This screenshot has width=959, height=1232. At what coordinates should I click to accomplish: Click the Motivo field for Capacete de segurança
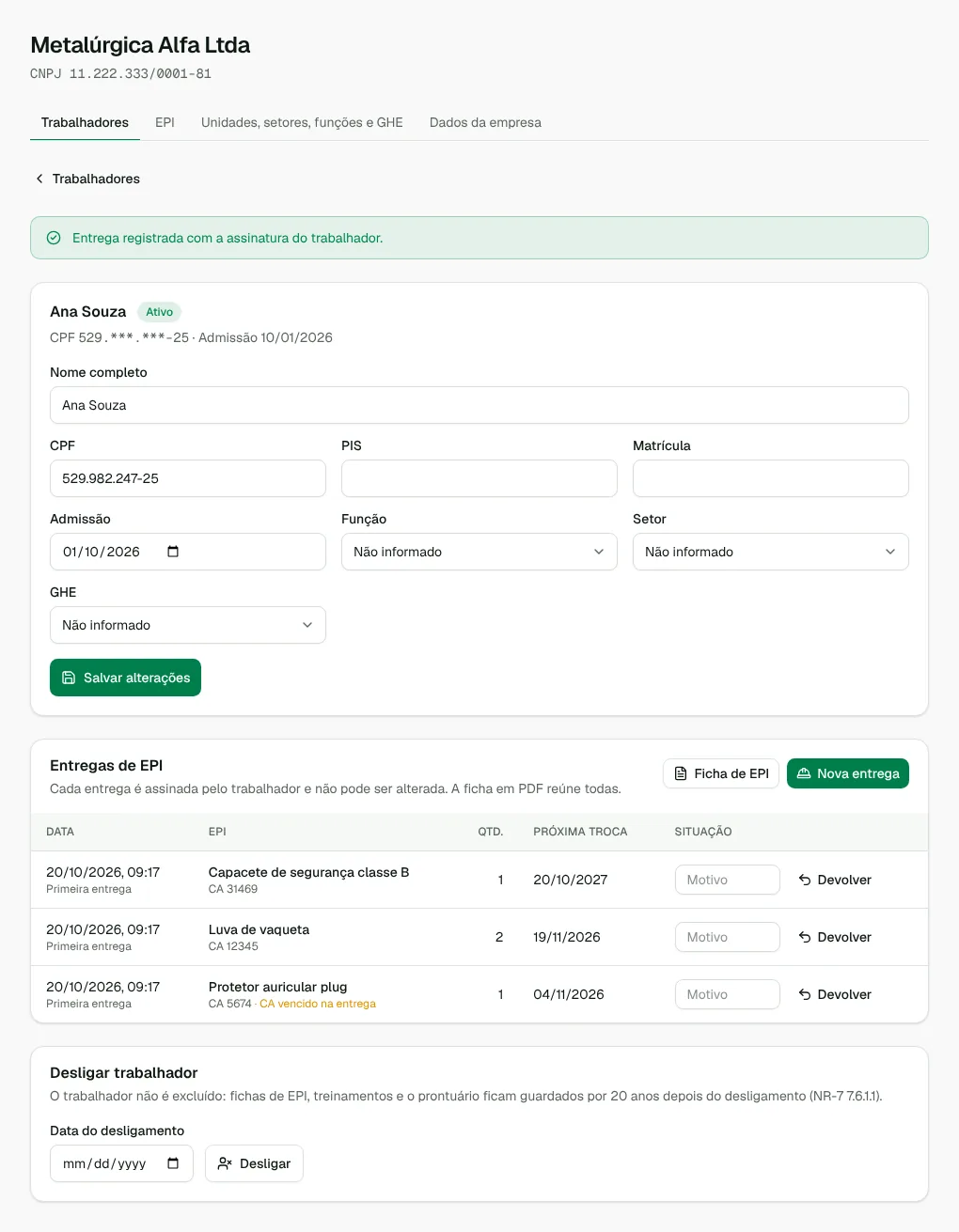tap(728, 880)
